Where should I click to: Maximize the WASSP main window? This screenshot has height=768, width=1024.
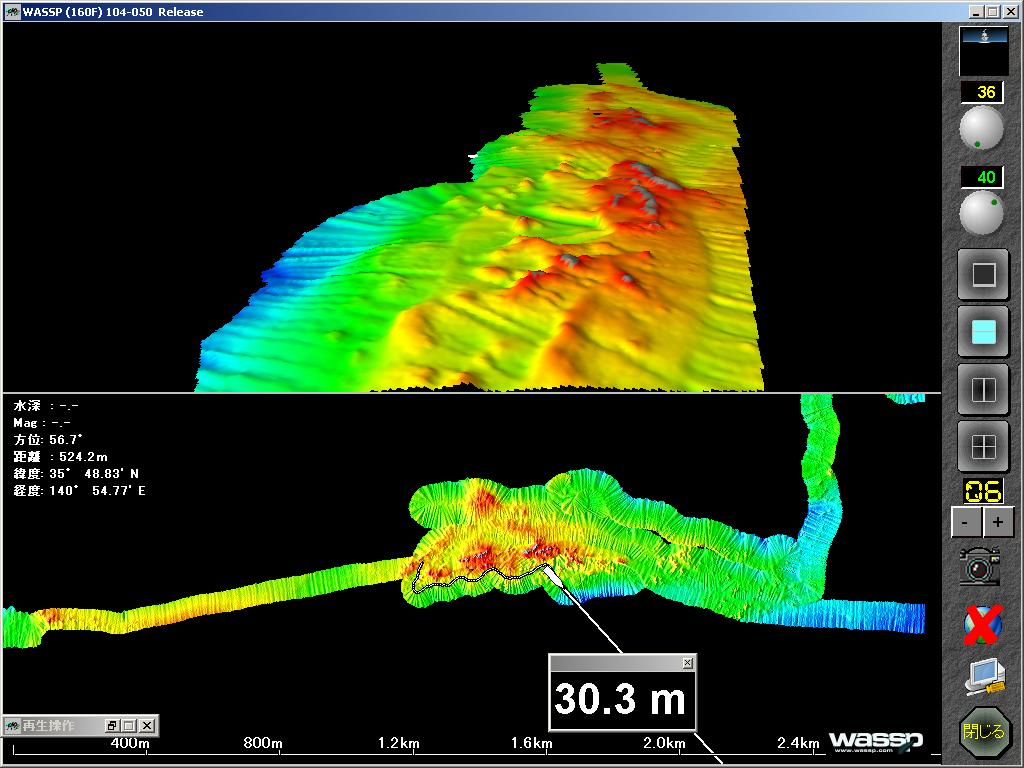point(993,12)
